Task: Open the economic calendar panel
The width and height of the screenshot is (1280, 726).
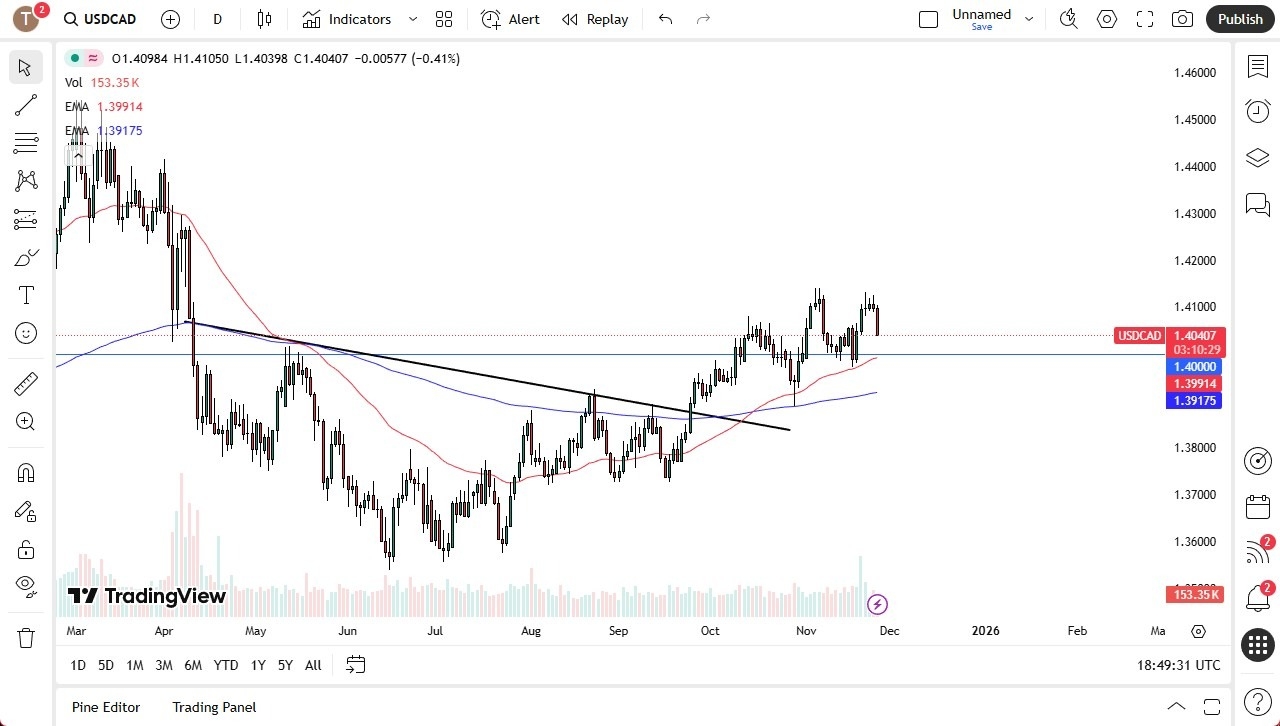Action: tap(1258, 507)
